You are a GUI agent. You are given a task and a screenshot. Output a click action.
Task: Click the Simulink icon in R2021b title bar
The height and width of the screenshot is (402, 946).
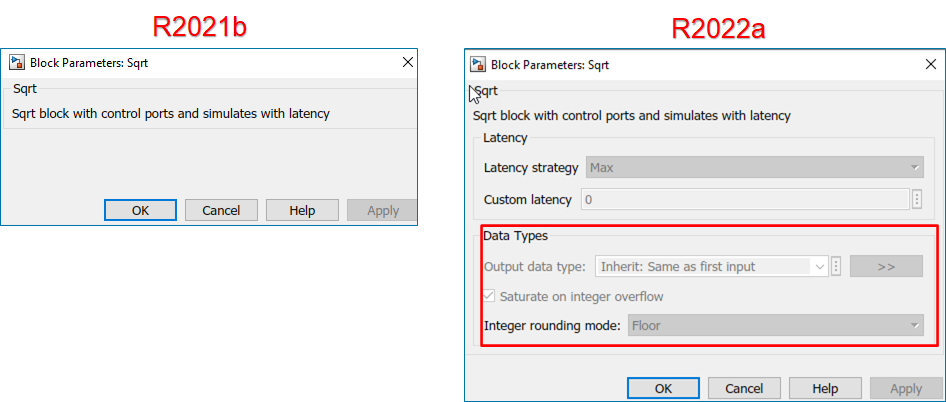[x=16, y=63]
